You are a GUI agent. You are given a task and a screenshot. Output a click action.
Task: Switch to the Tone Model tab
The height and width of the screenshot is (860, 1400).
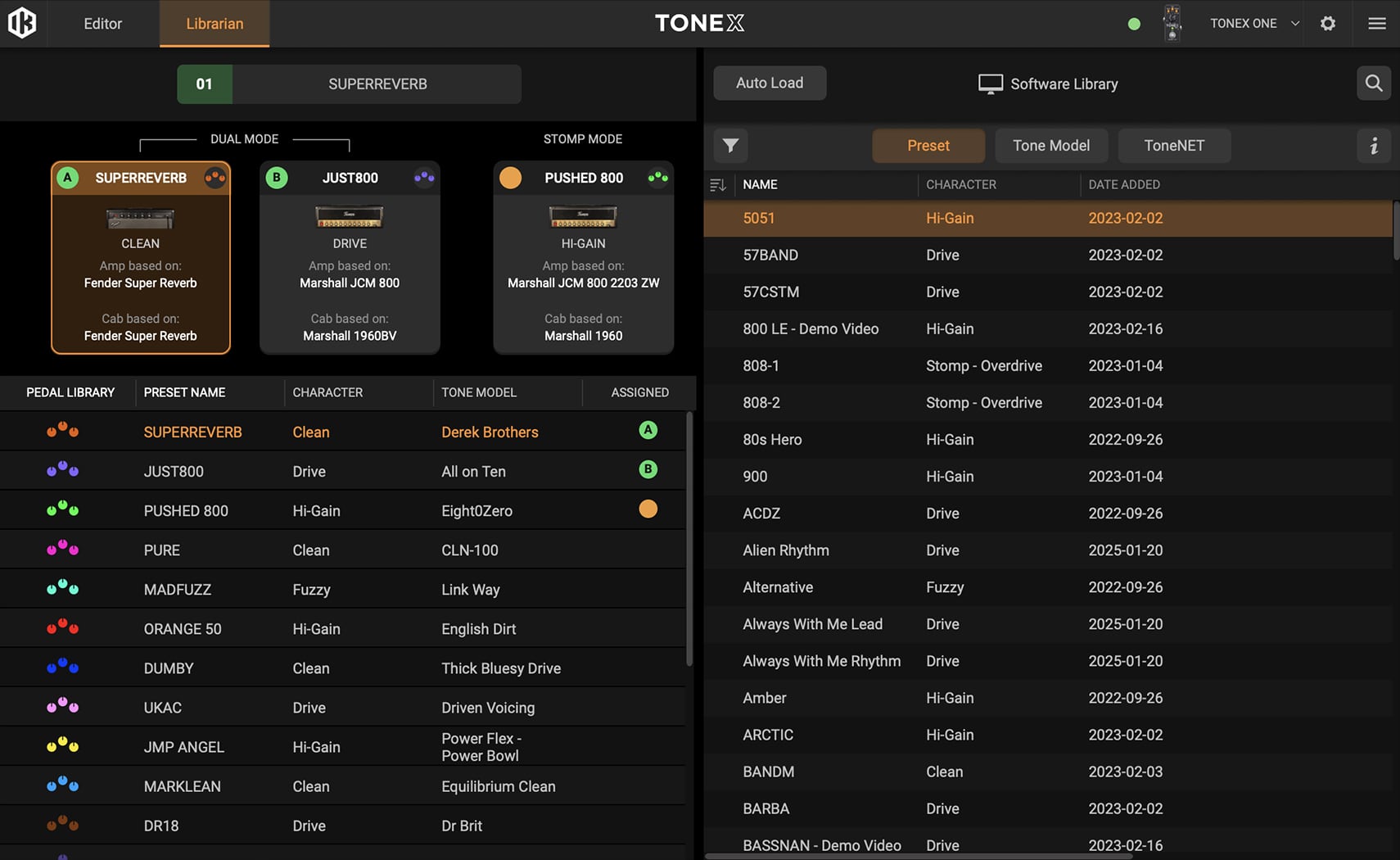[1050, 146]
